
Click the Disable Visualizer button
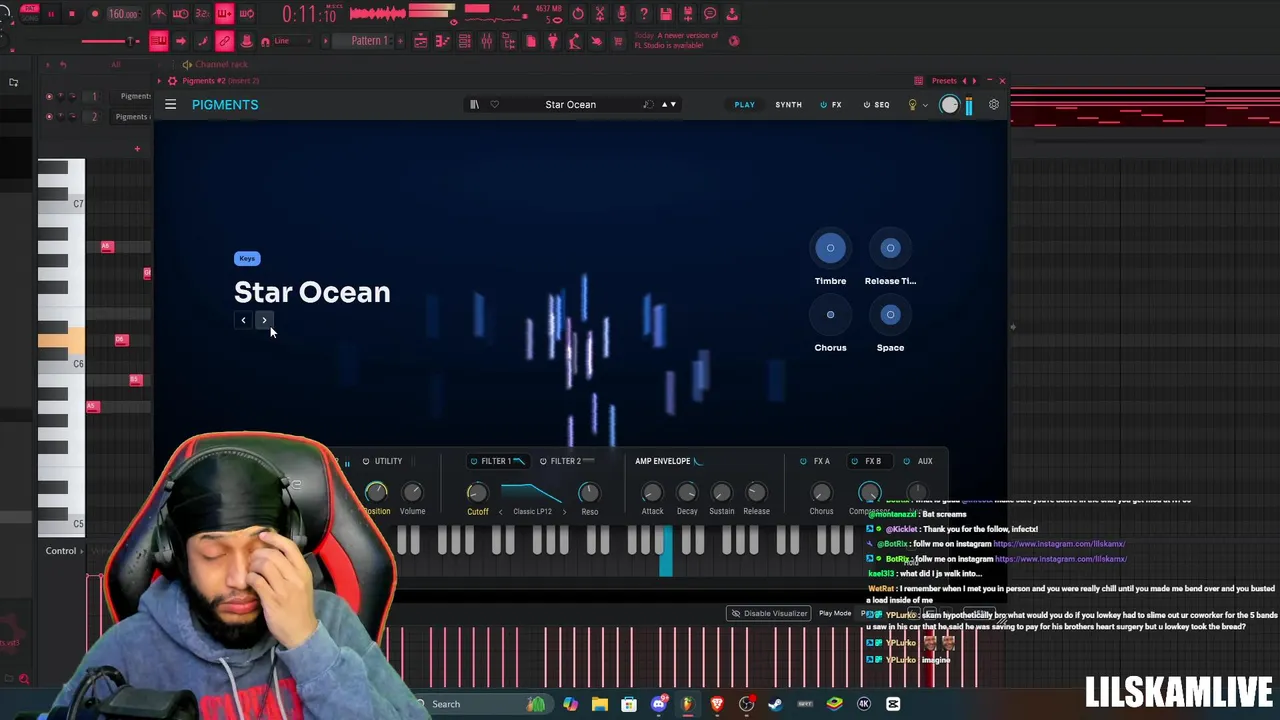(769, 613)
